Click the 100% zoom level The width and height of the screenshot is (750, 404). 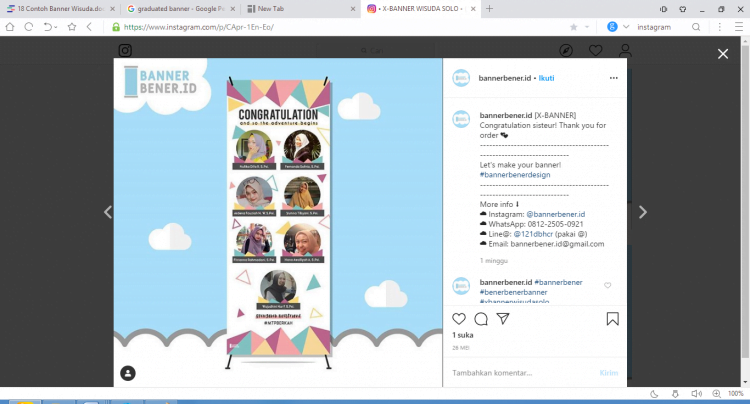pos(736,394)
